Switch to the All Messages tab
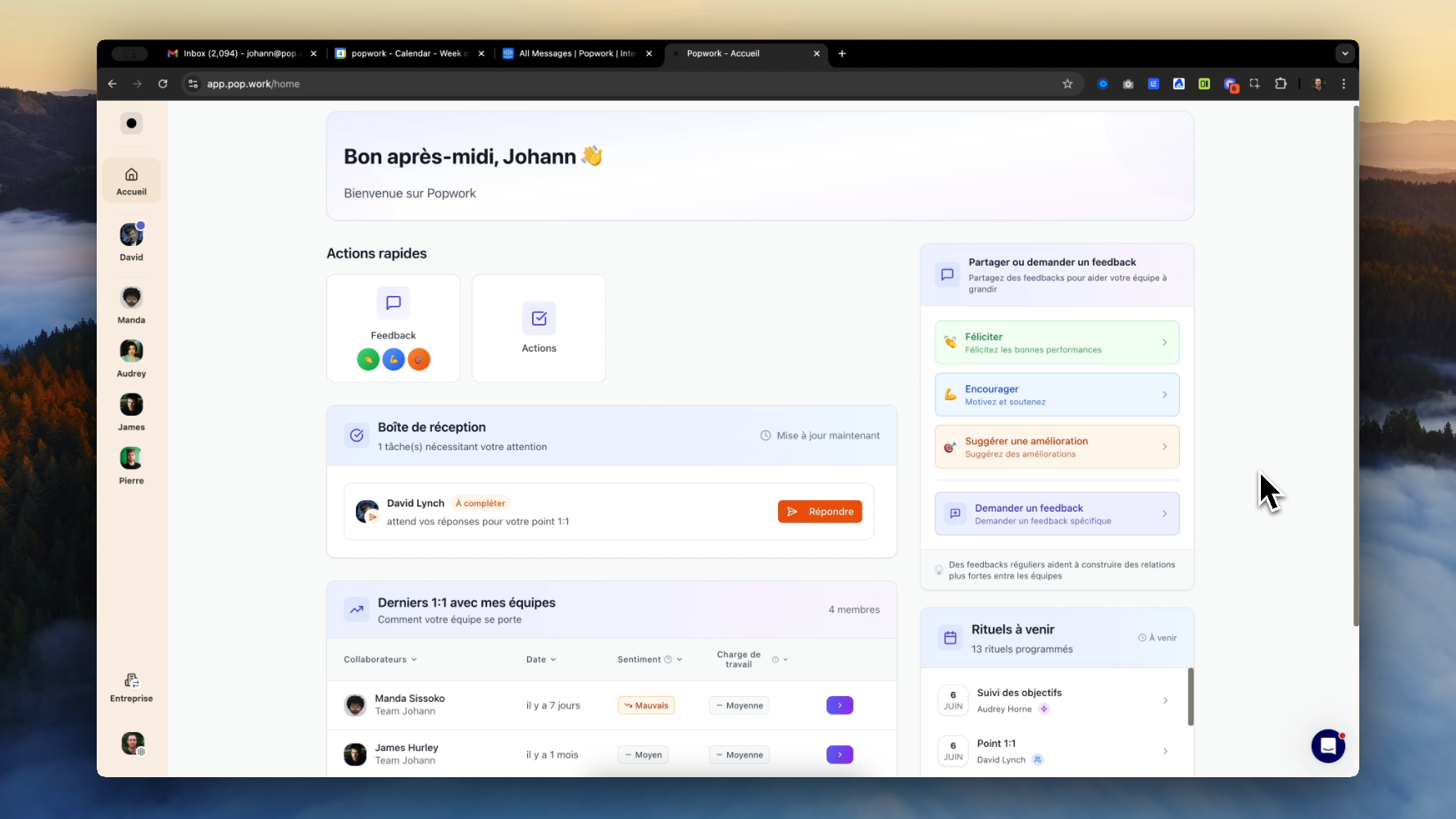This screenshot has width=1456, height=819. click(x=574, y=53)
